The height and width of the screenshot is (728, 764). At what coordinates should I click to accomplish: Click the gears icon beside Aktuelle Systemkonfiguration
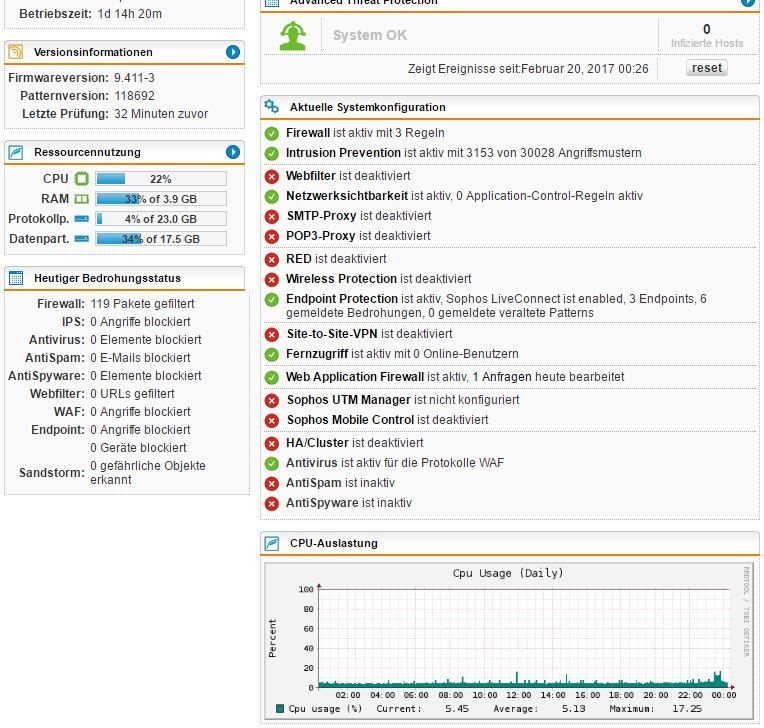coord(271,107)
